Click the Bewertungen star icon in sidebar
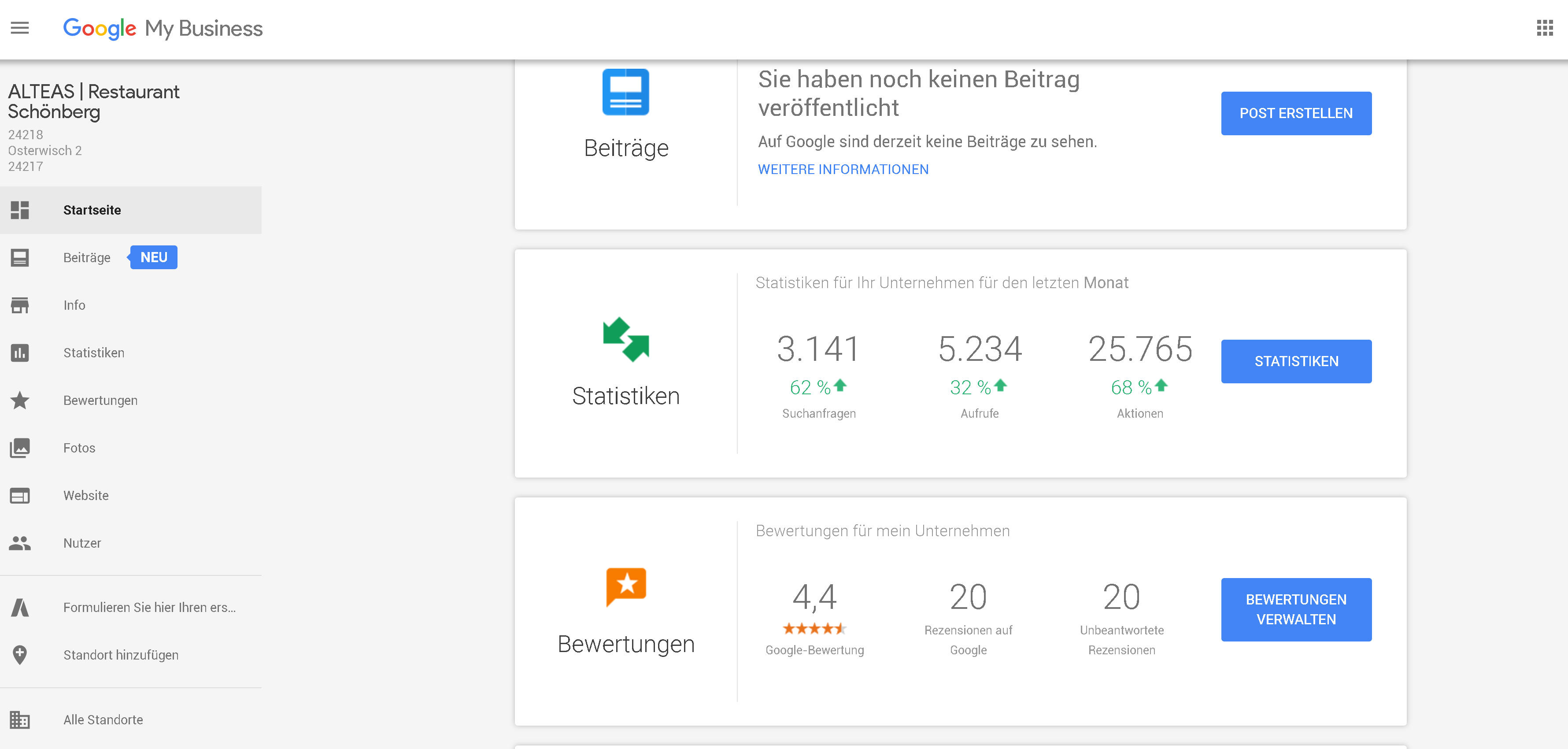This screenshot has height=749, width=1568. pyautogui.click(x=19, y=400)
